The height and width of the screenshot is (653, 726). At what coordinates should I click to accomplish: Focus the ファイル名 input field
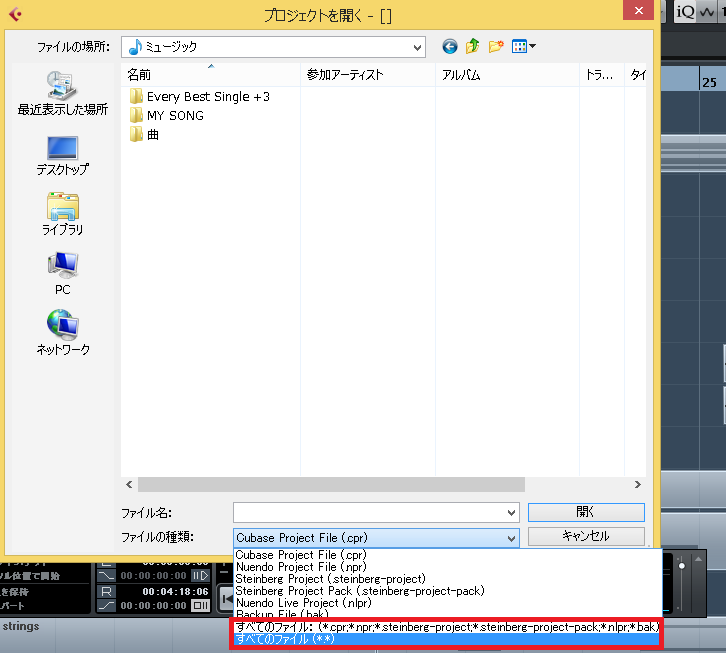(368, 513)
